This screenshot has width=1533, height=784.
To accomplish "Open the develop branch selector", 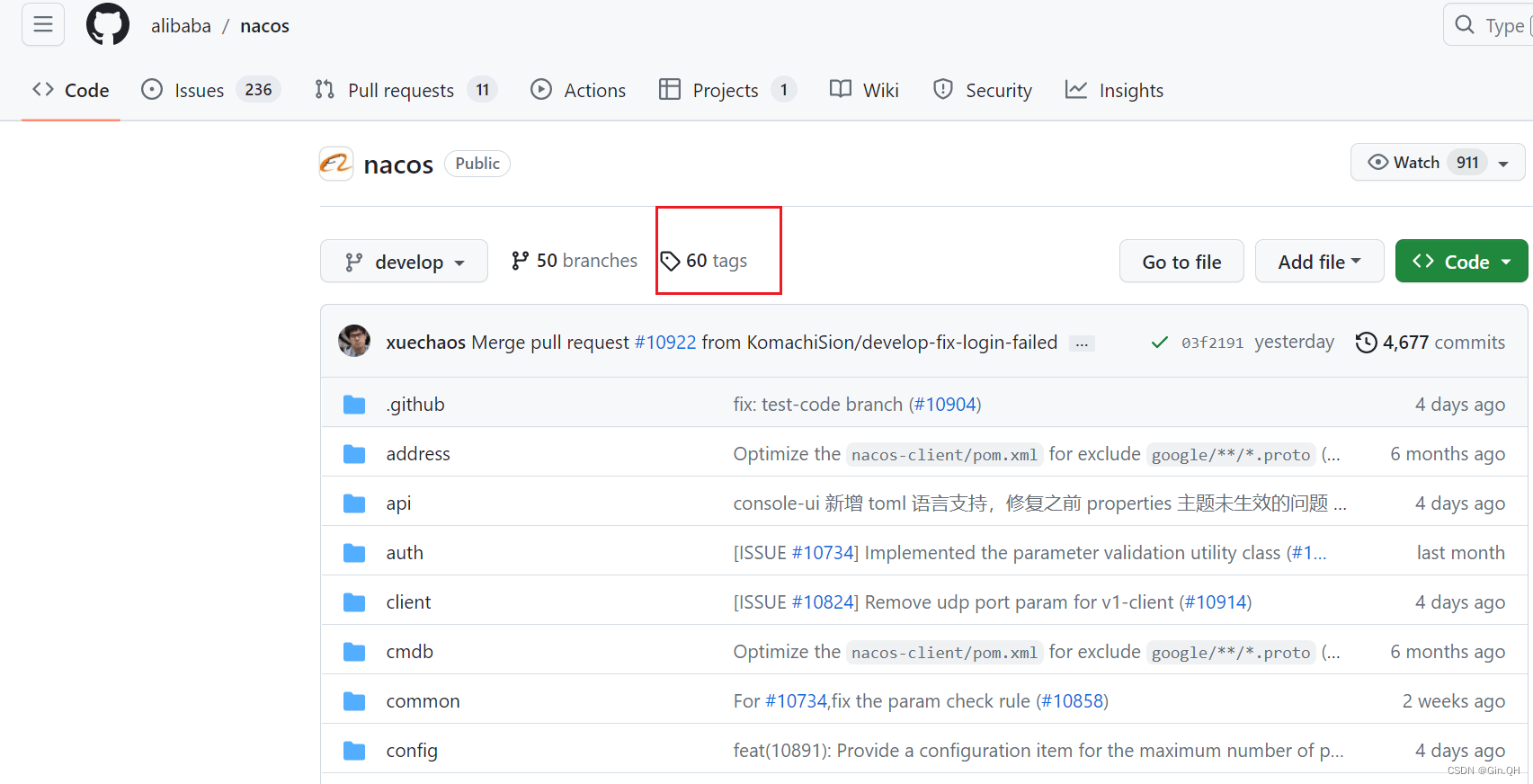I will (x=404, y=261).
